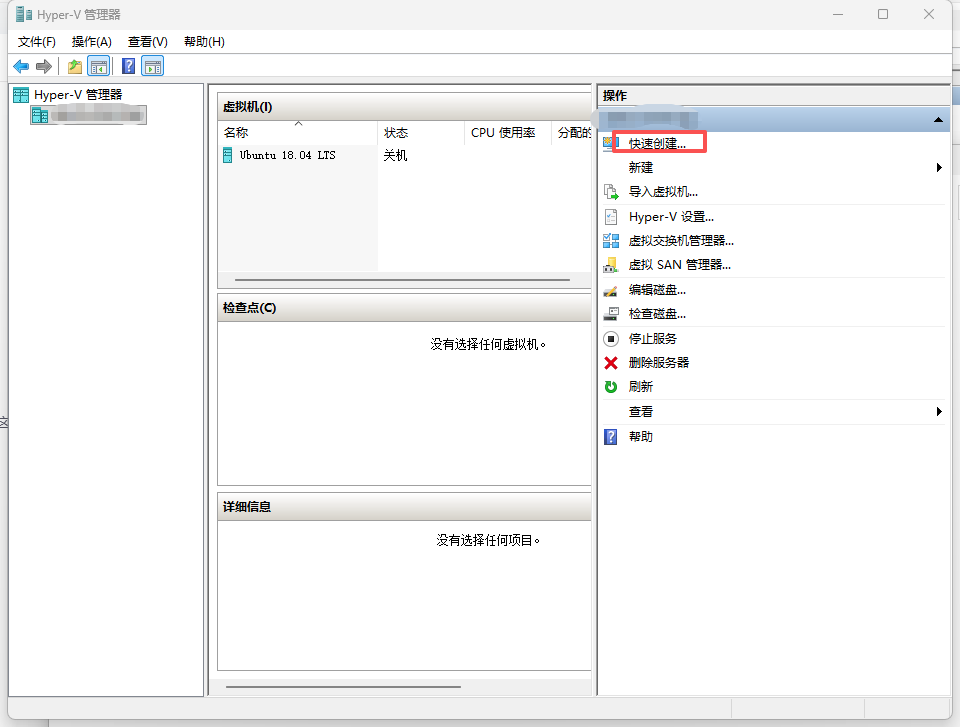Screen dimensions: 960x727
Task: Click 删除服务器 action
Action: click(x=659, y=363)
